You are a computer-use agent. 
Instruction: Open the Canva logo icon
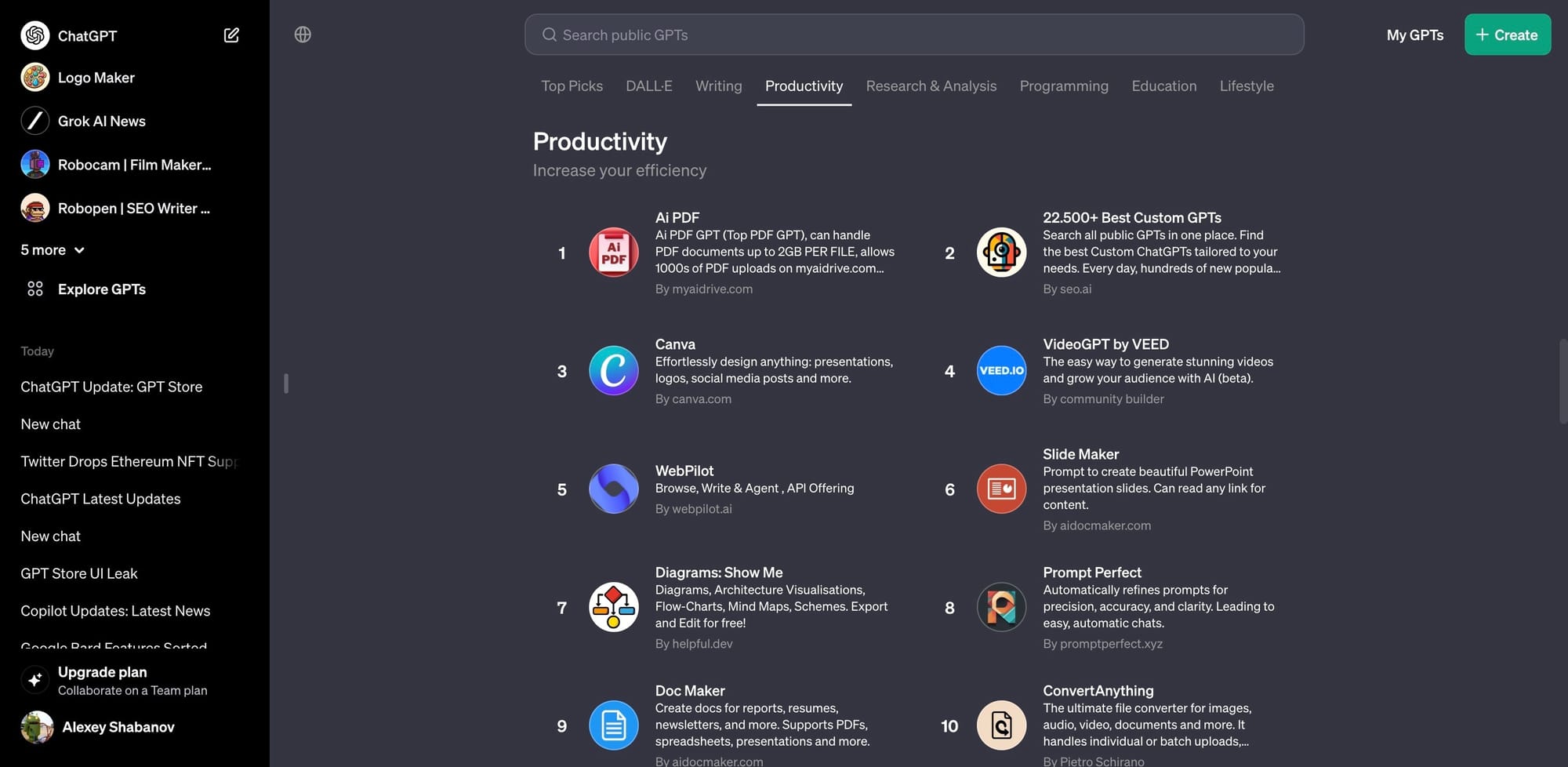coord(614,371)
